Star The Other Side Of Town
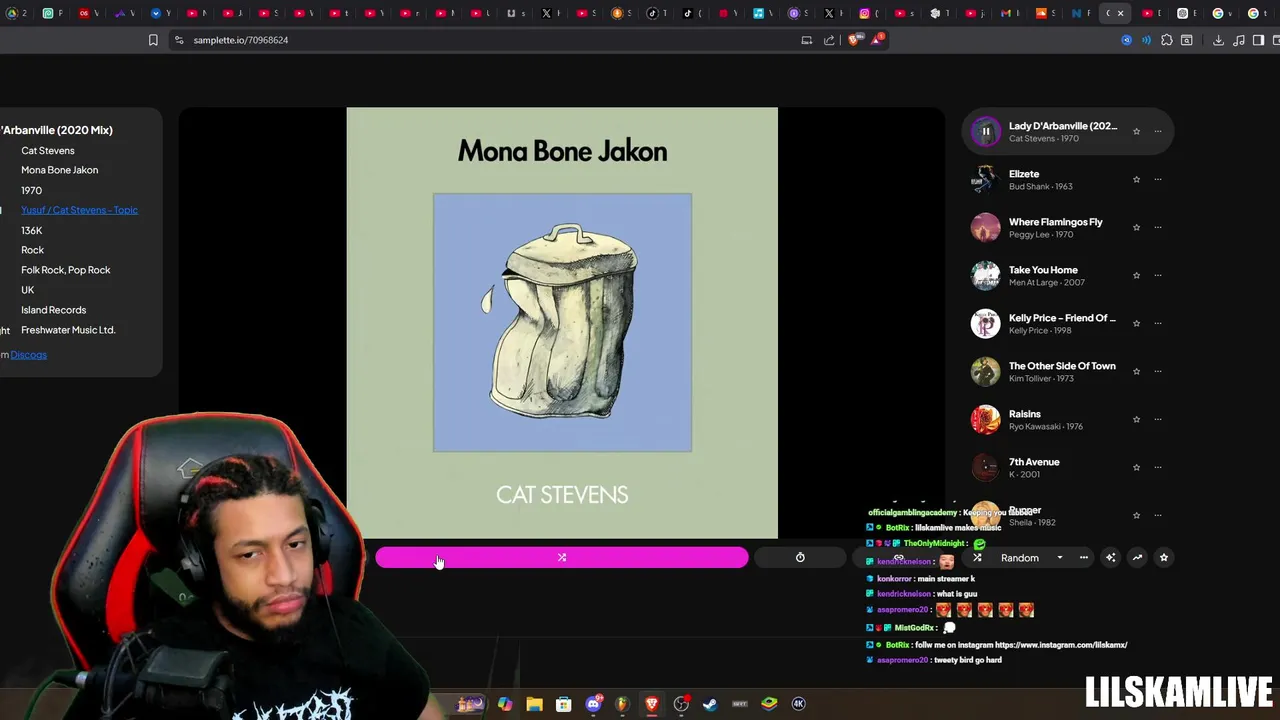This screenshot has width=1280, height=720. (1136, 371)
